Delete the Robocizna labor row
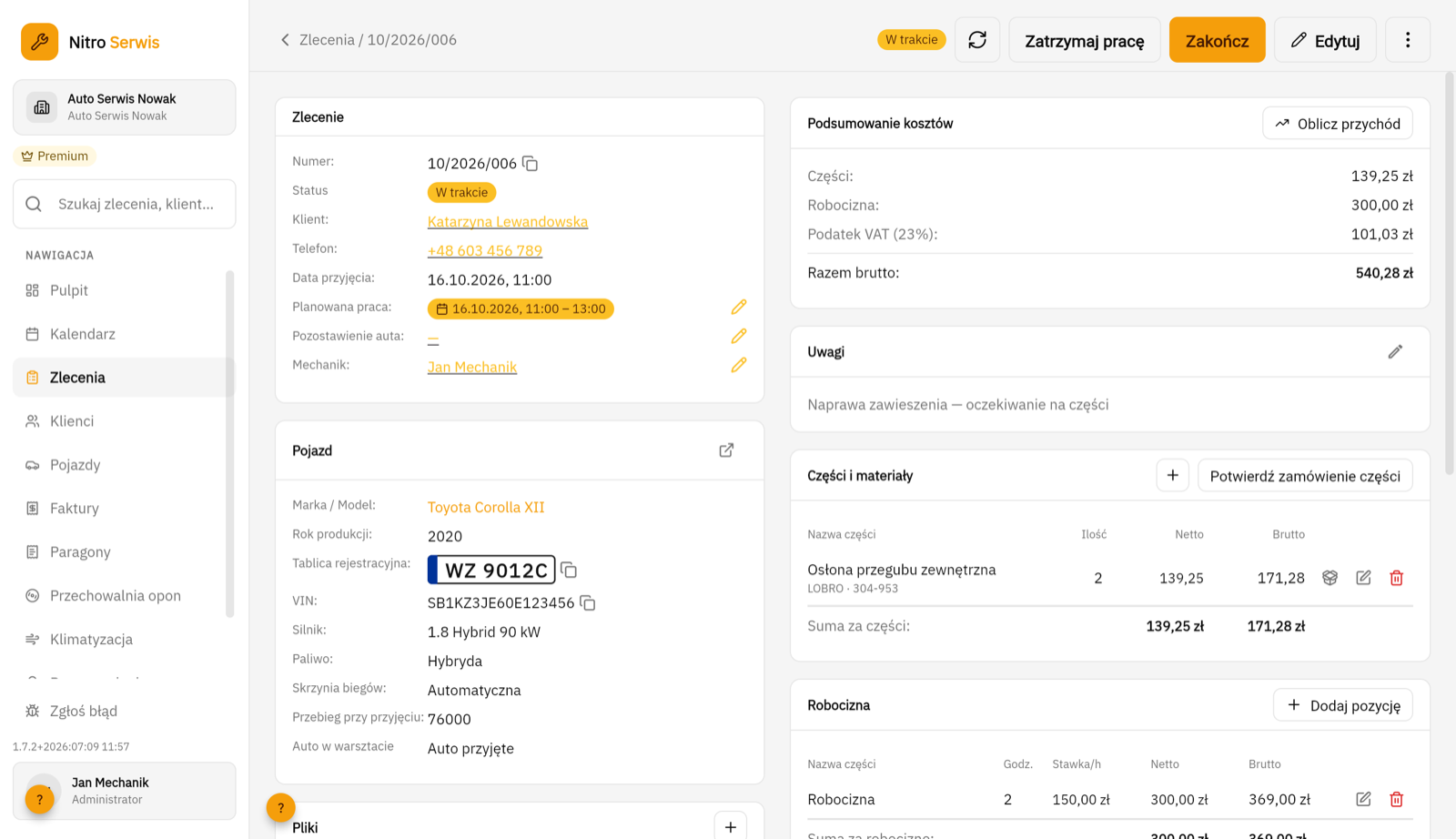 [x=1397, y=799]
